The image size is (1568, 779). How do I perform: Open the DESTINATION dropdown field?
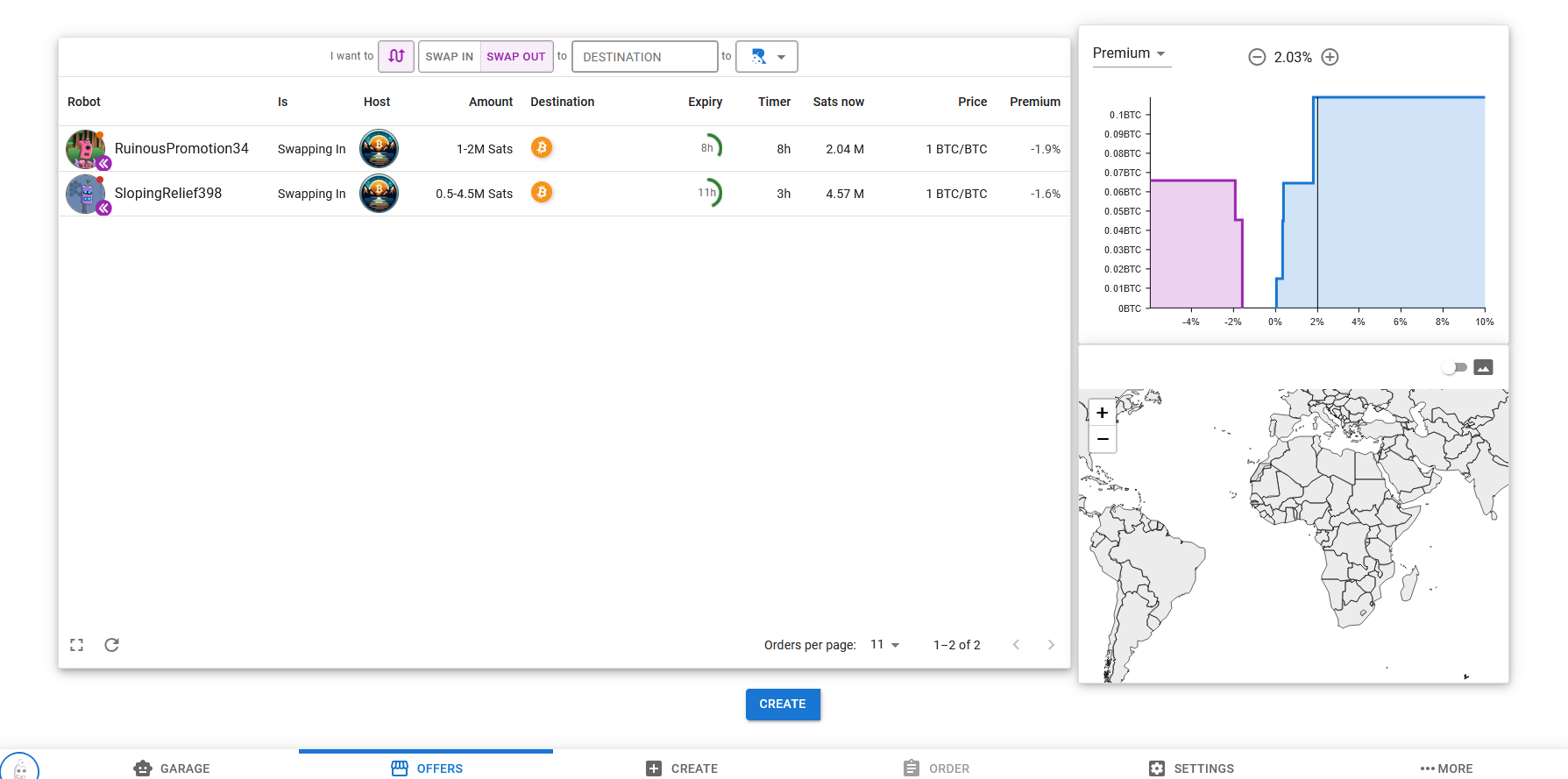coord(645,56)
